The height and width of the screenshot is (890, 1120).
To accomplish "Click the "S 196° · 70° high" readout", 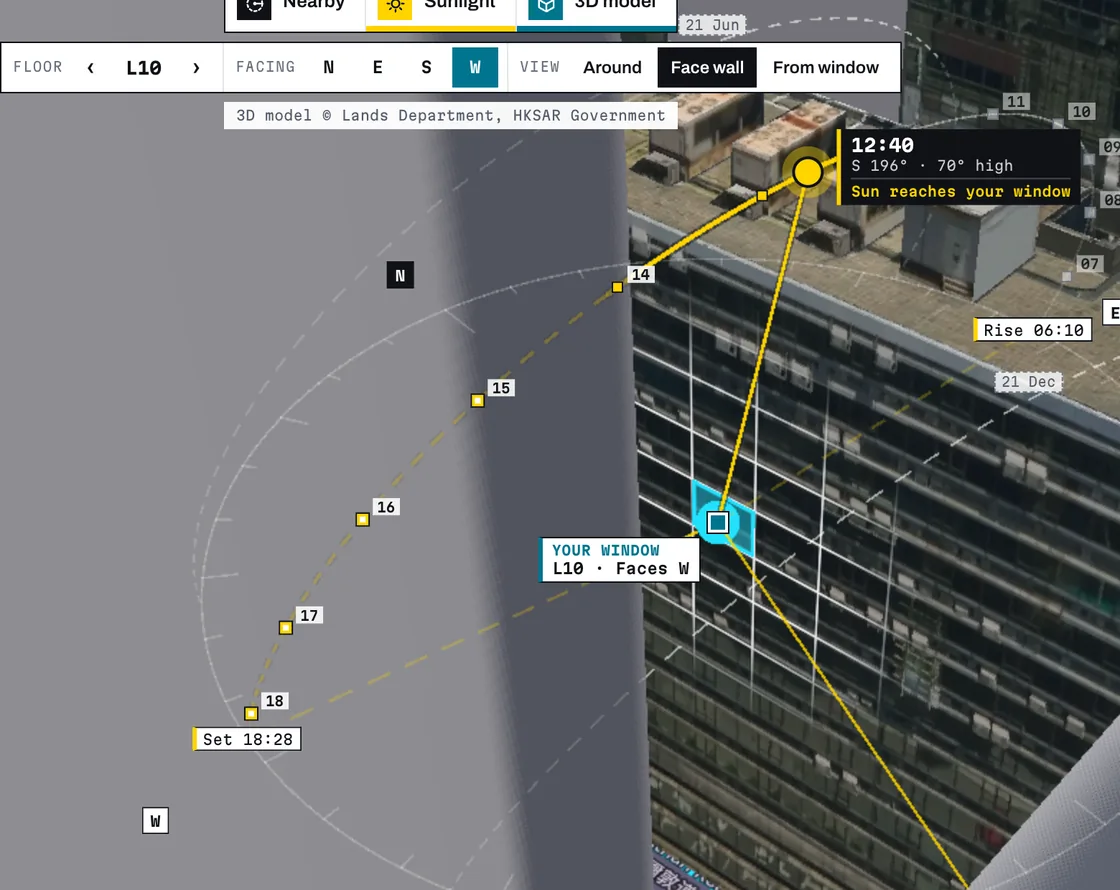I will pos(932,166).
